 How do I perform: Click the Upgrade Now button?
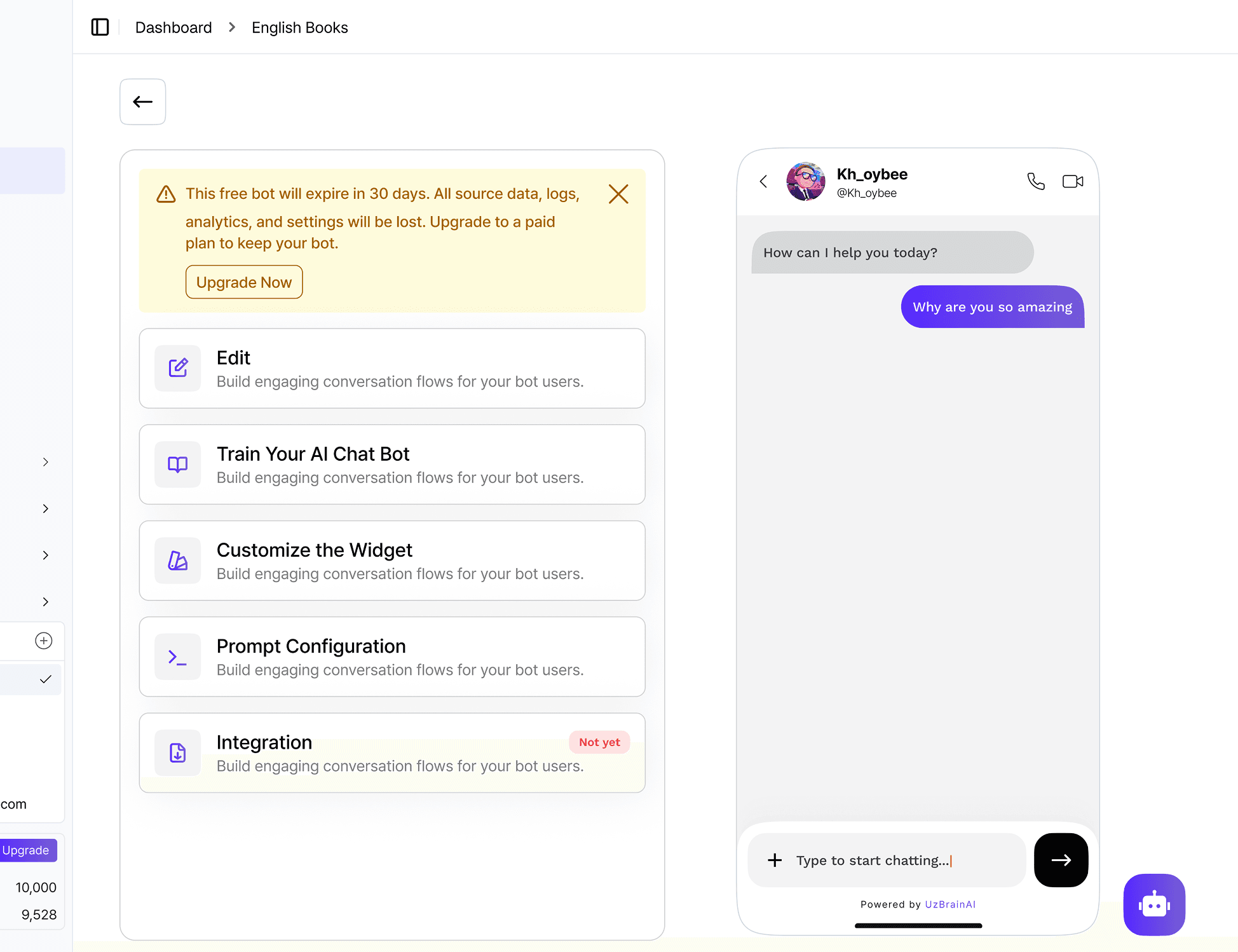[x=244, y=282]
